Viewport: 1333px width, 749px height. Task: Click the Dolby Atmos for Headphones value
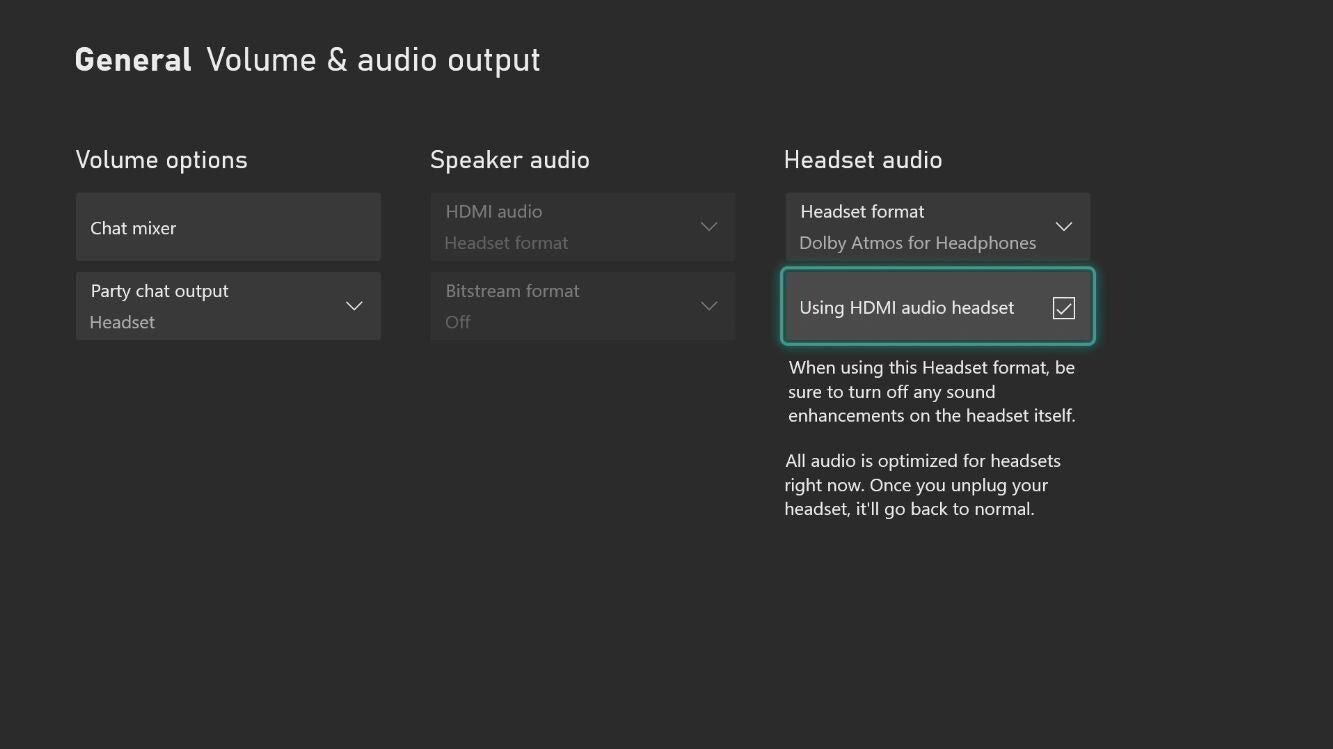click(917, 243)
